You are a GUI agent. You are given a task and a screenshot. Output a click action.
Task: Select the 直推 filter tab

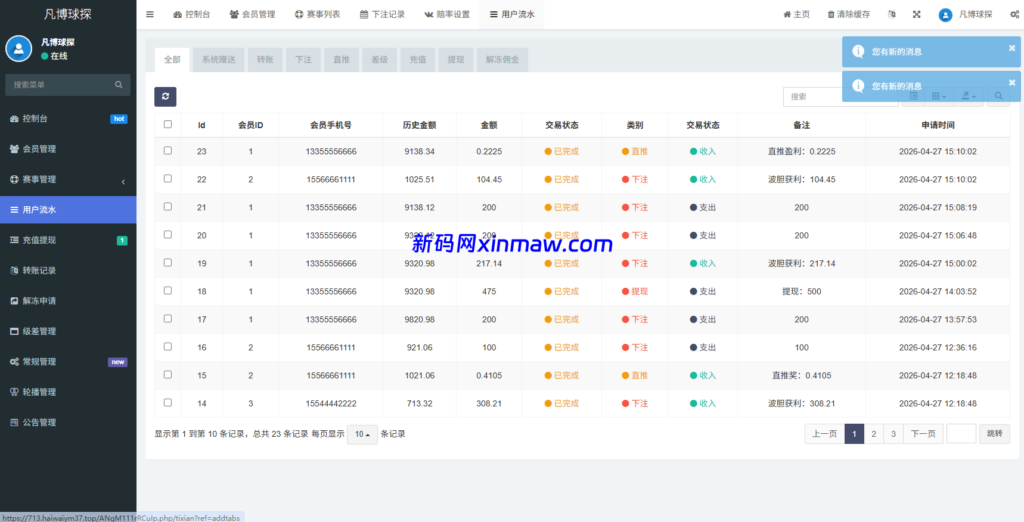coord(341,59)
